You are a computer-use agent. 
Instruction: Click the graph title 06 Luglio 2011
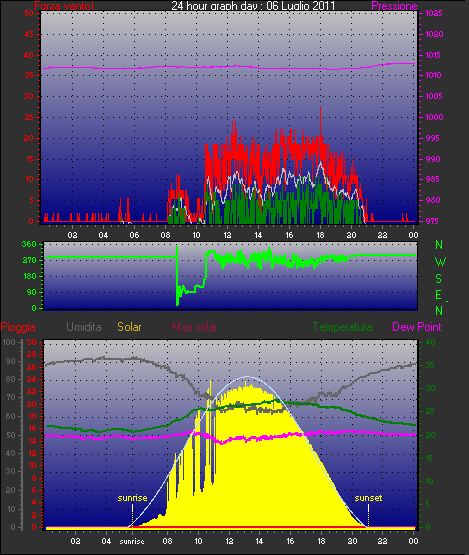coord(301,6)
